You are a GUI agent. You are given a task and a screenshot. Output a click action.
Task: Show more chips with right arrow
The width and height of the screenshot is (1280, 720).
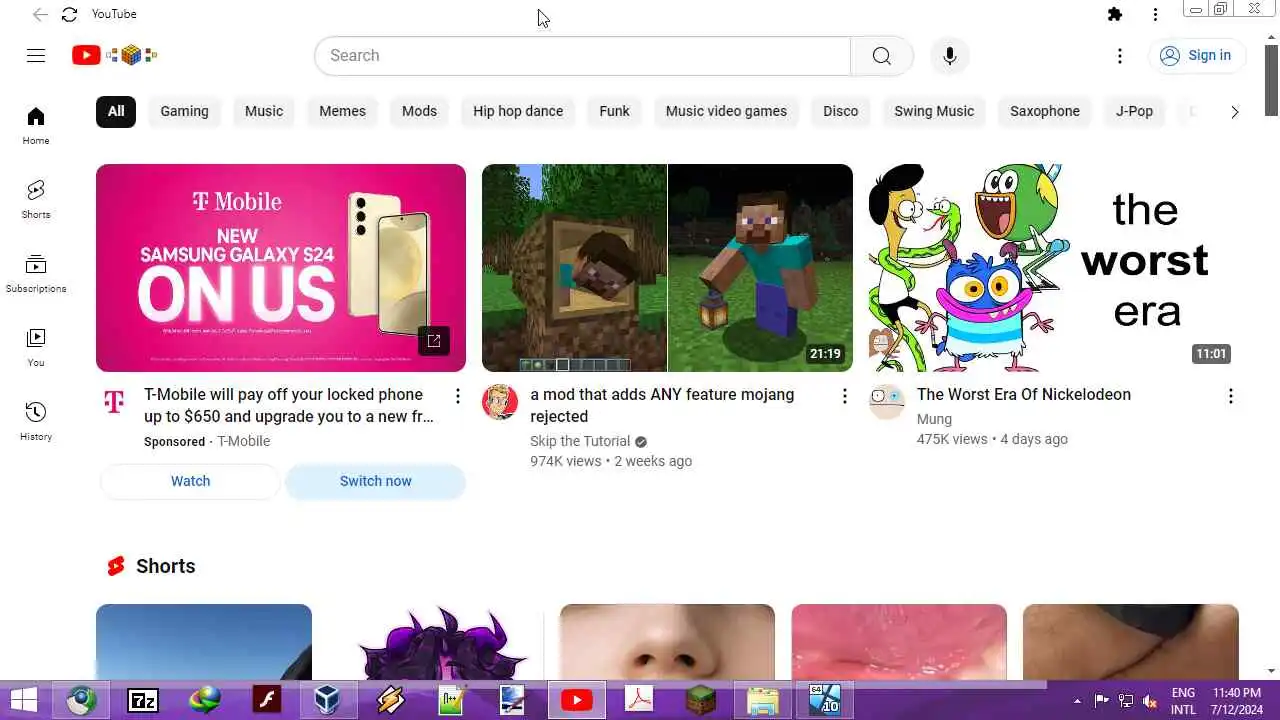pos(1234,111)
